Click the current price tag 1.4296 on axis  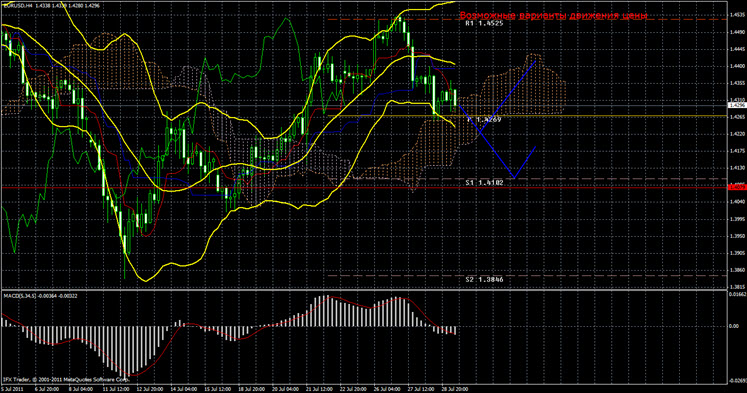[737, 104]
